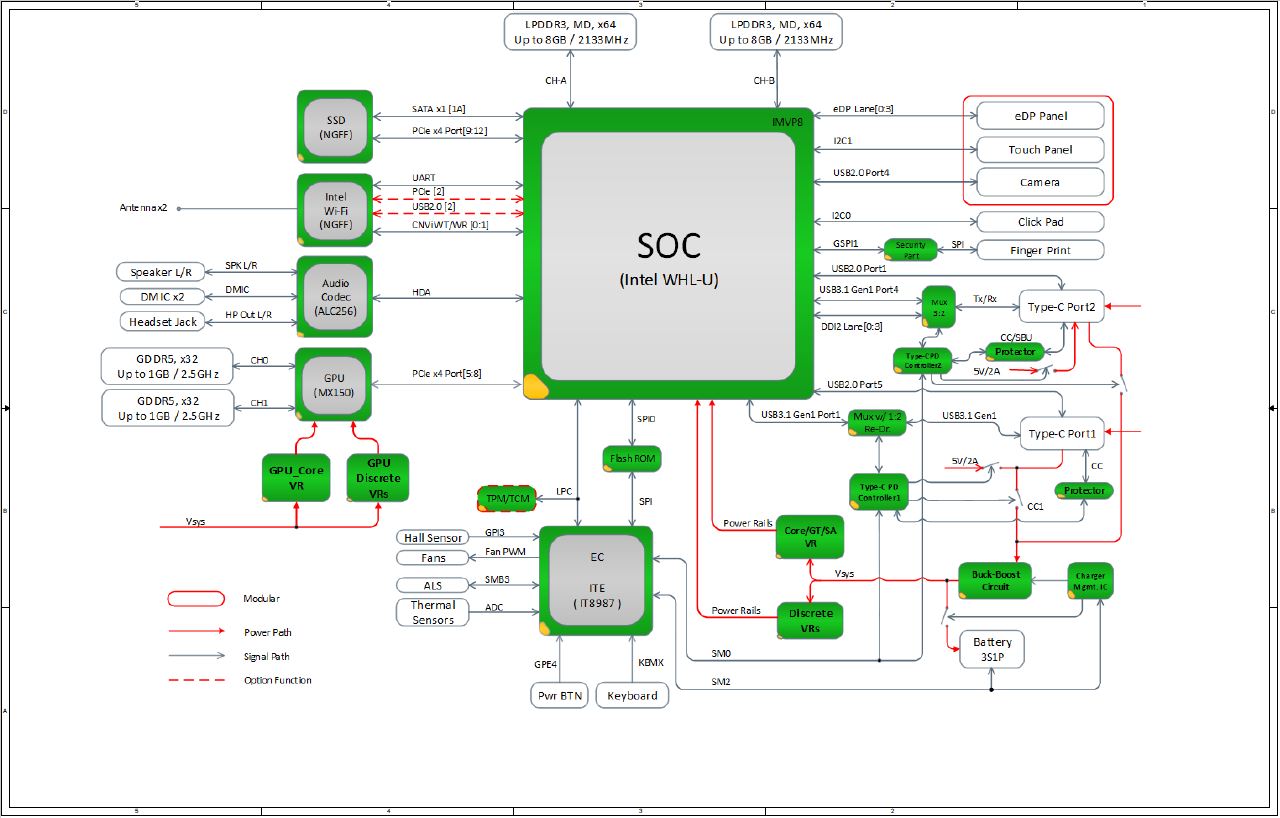Click the SM2 bus label

[721, 682]
